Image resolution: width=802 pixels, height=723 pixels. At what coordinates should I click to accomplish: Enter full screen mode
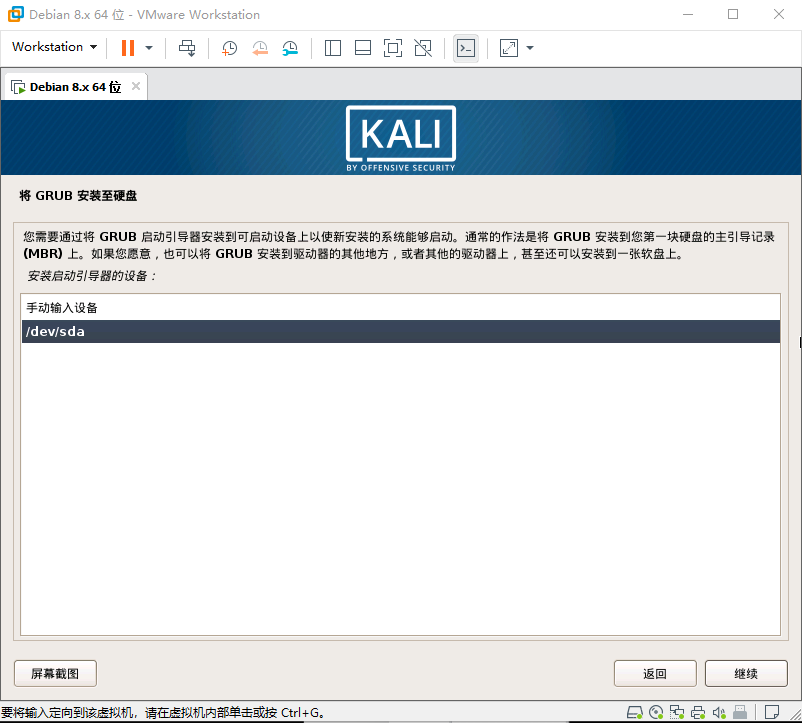tap(393, 48)
